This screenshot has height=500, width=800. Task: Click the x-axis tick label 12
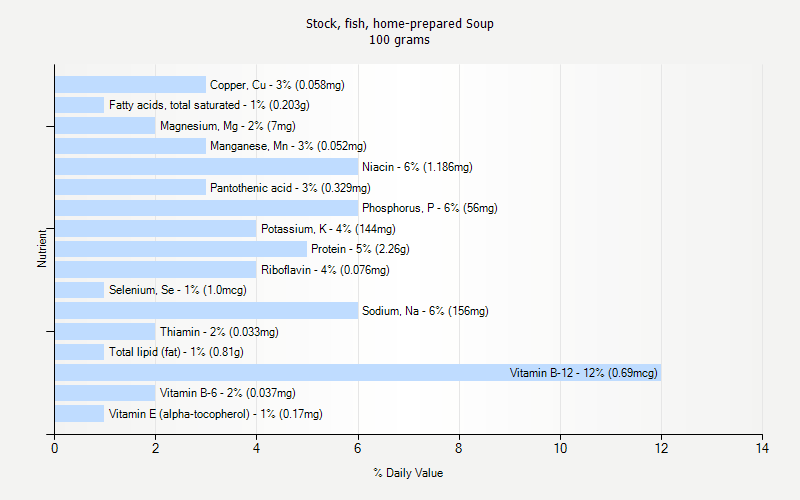point(661,448)
